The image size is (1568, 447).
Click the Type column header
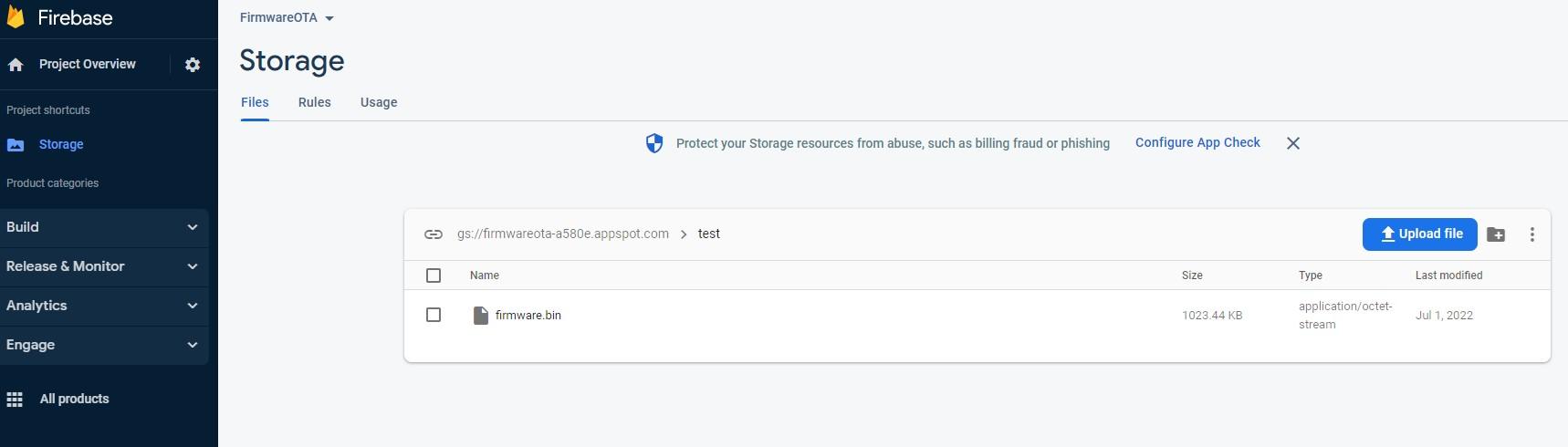coord(1311,275)
